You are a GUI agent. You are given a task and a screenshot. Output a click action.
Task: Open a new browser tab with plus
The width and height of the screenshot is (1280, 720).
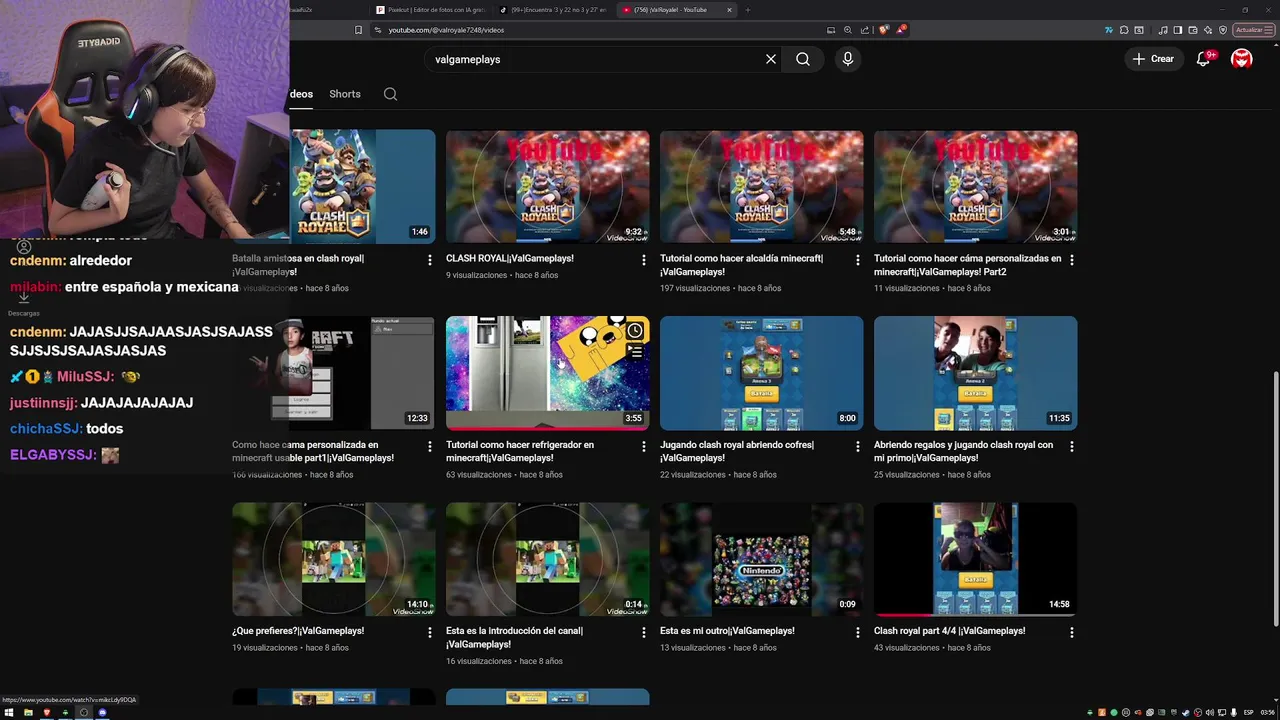[x=748, y=10]
